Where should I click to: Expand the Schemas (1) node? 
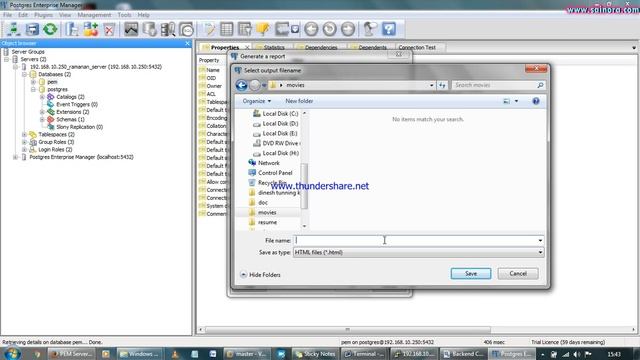click(42, 119)
